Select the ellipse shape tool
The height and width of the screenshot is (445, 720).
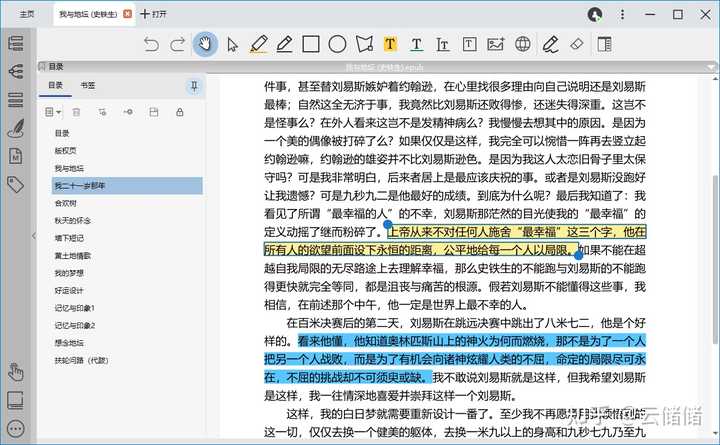[x=337, y=44]
